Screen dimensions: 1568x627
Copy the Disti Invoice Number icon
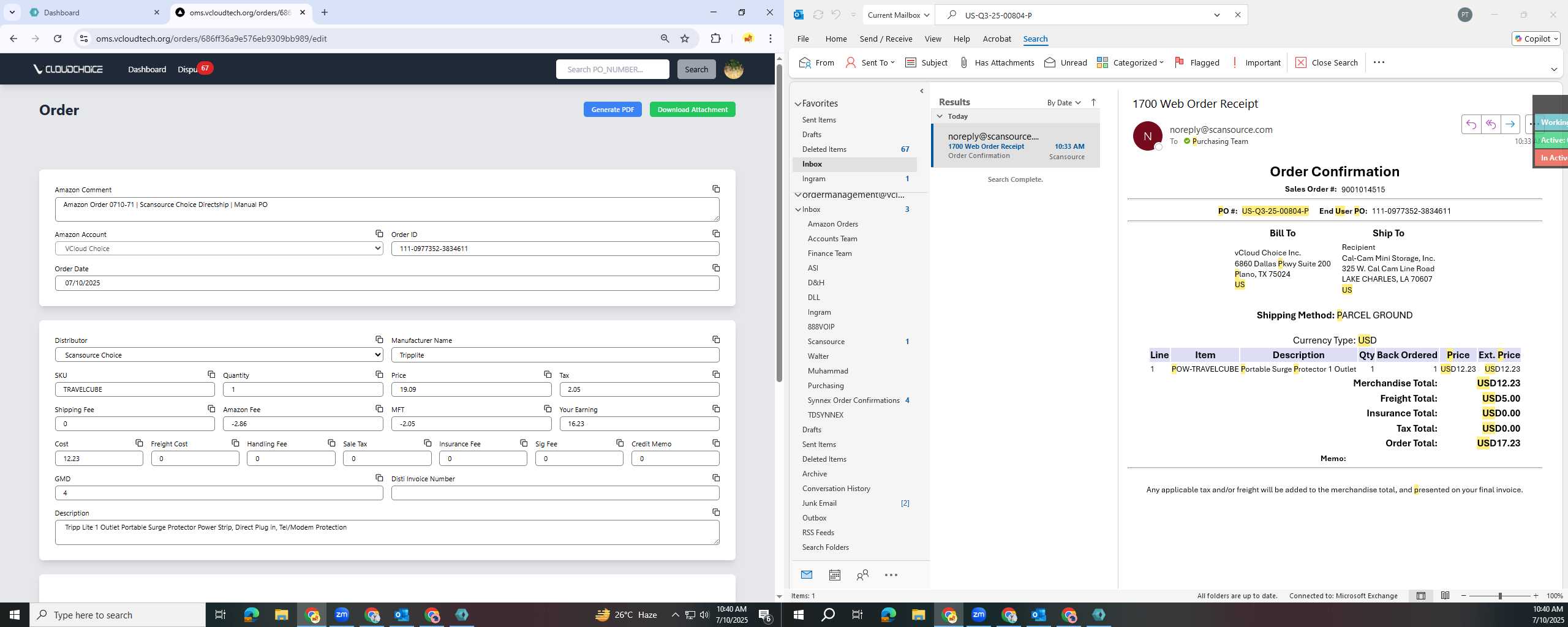coord(716,478)
